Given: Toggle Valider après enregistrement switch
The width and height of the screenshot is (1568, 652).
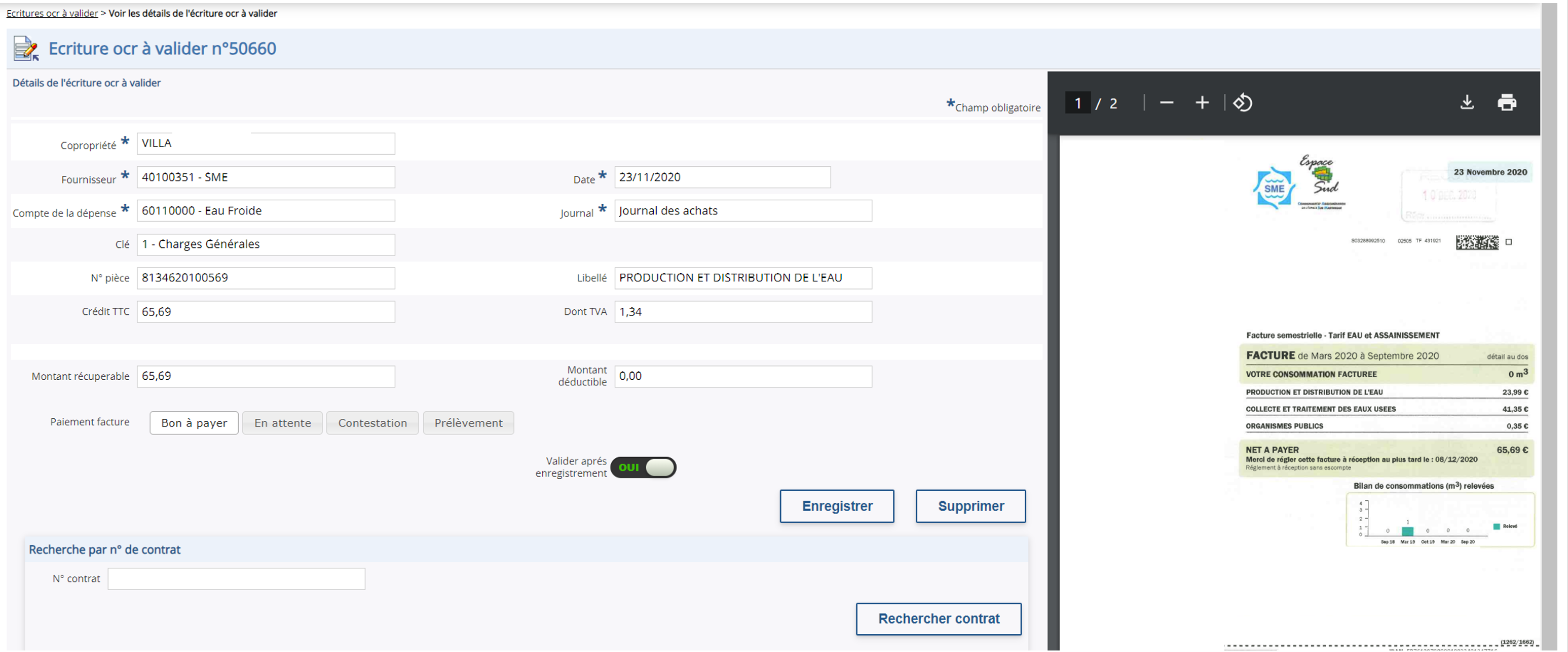Looking at the screenshot, I should tap(644, 467).
